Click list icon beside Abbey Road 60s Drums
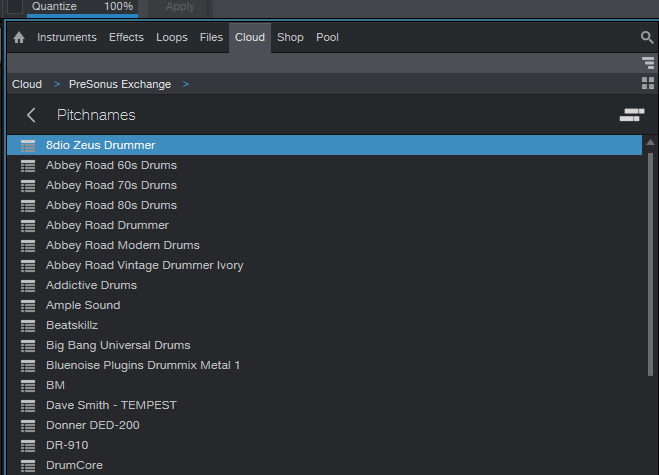The height and width of the screenshot is (475, 659). [28, 165]
